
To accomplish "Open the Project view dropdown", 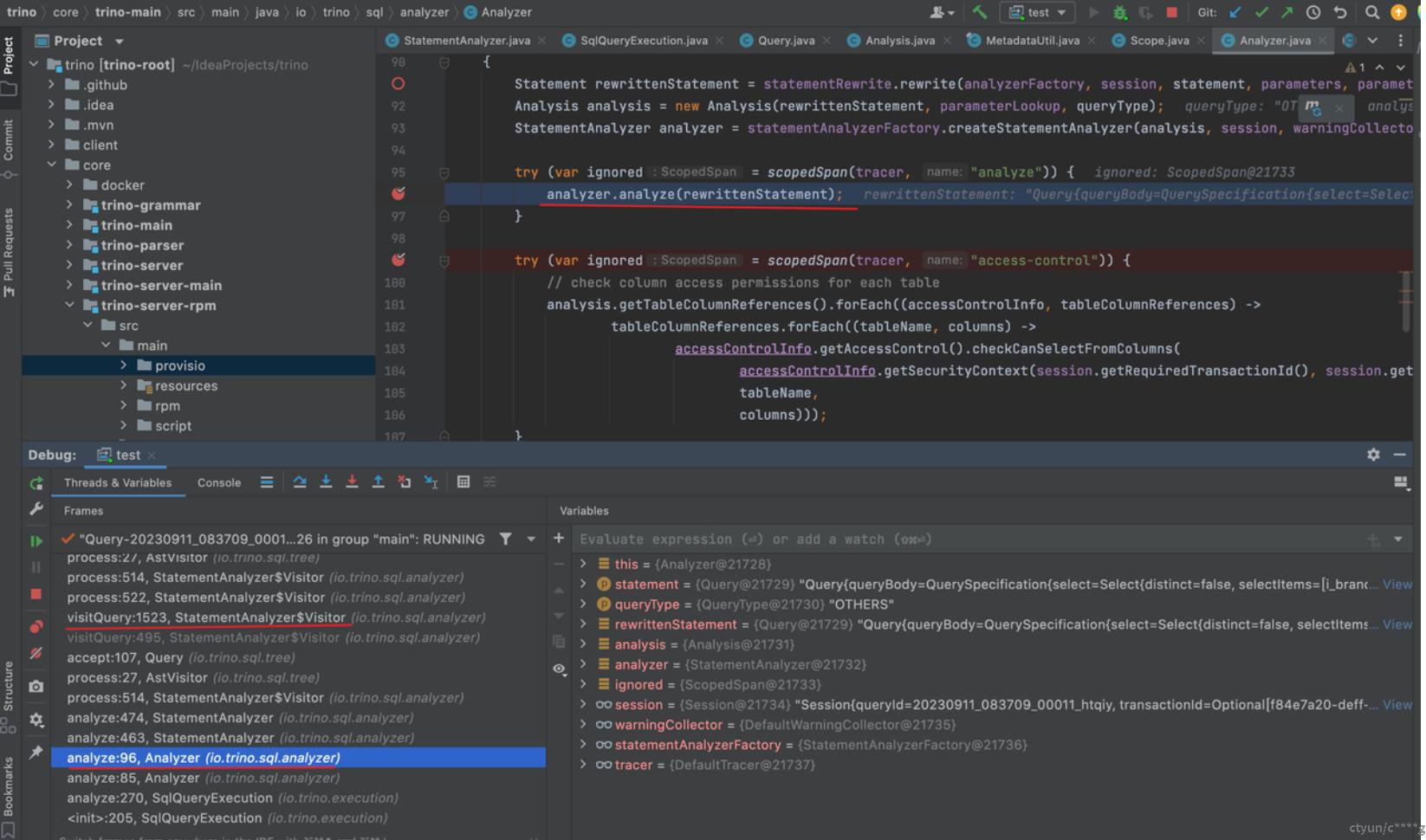I will pyautogui.click(x=119, y=41).
